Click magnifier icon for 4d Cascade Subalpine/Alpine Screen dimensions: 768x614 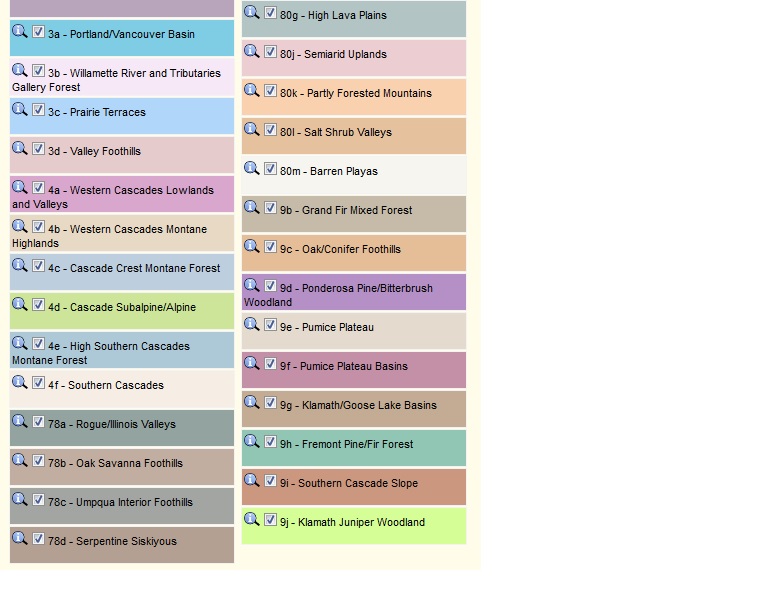(x=19, y=304)
